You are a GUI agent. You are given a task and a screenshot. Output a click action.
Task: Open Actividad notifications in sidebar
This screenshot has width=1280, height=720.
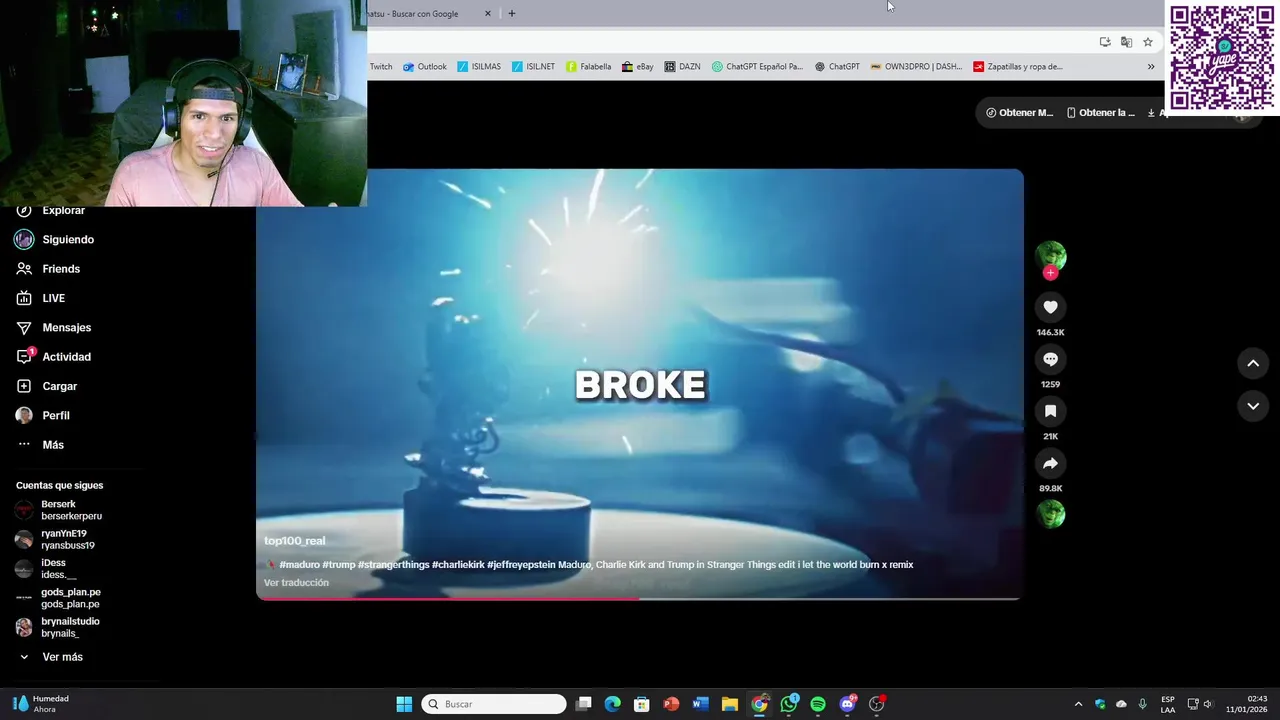click(53, 357)
